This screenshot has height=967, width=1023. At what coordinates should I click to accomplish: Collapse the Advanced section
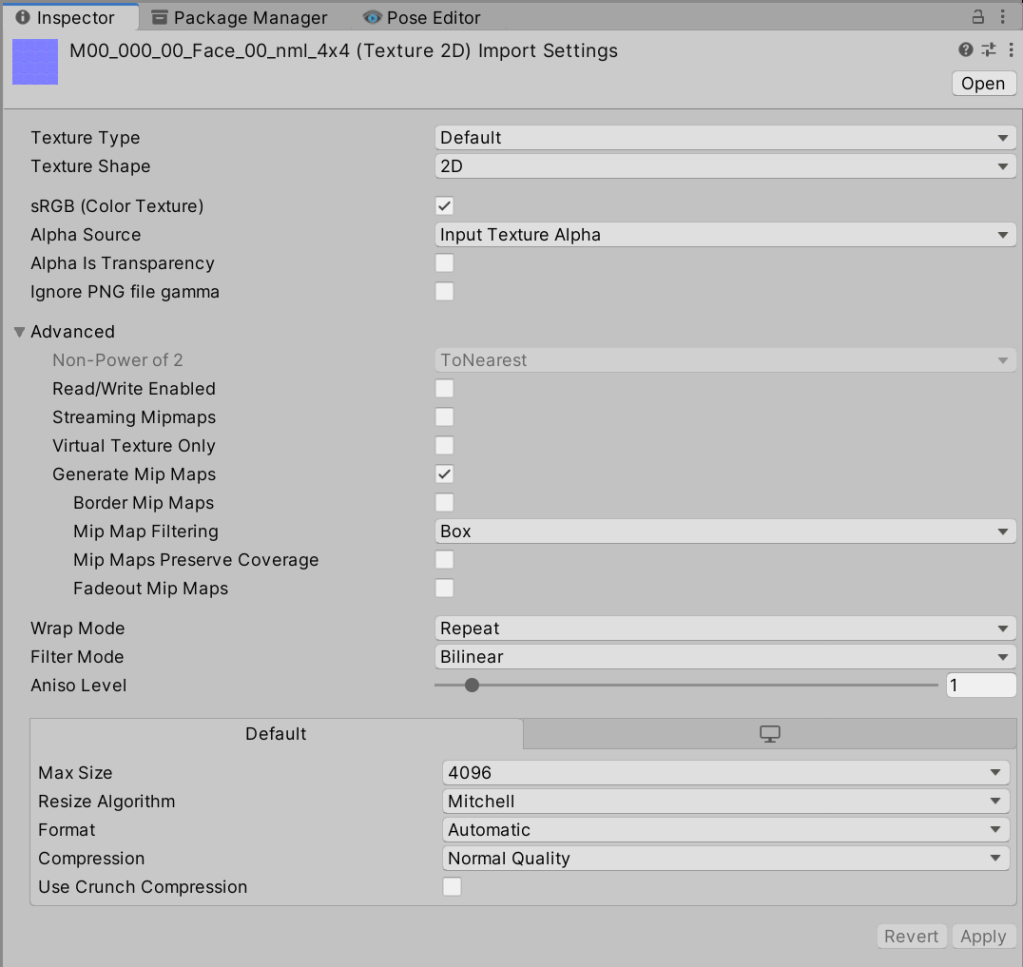click(20, 332)
